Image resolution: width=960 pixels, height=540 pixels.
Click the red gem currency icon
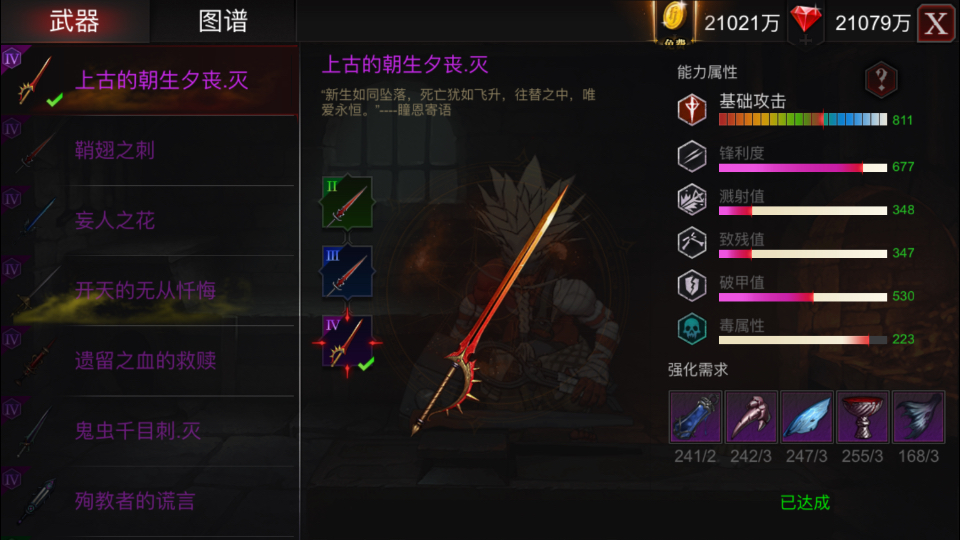click(x=806, y=20)
